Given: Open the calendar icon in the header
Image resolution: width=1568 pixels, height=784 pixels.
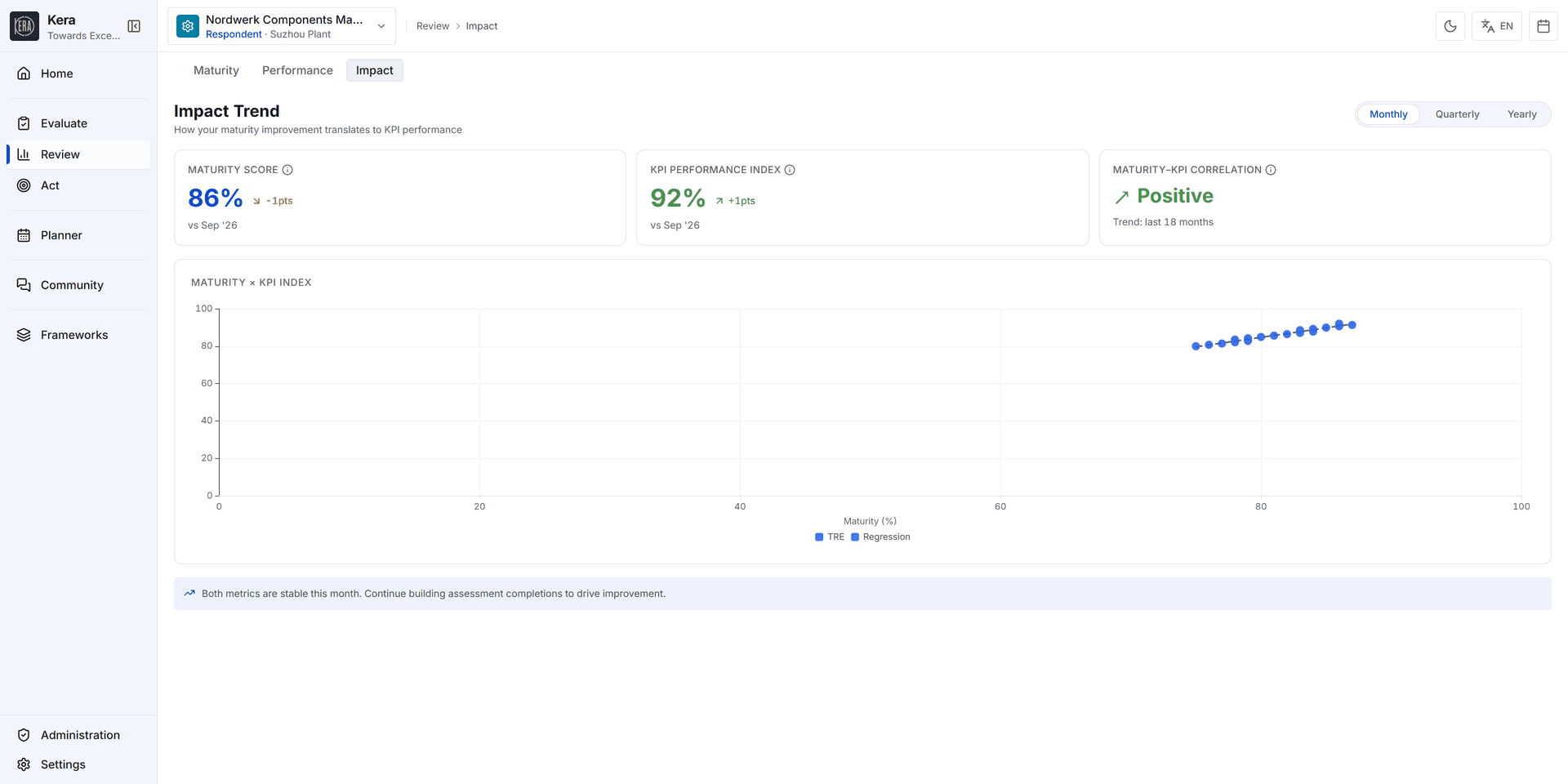Looking at the screenshot, I should [x=1543, y=26].
